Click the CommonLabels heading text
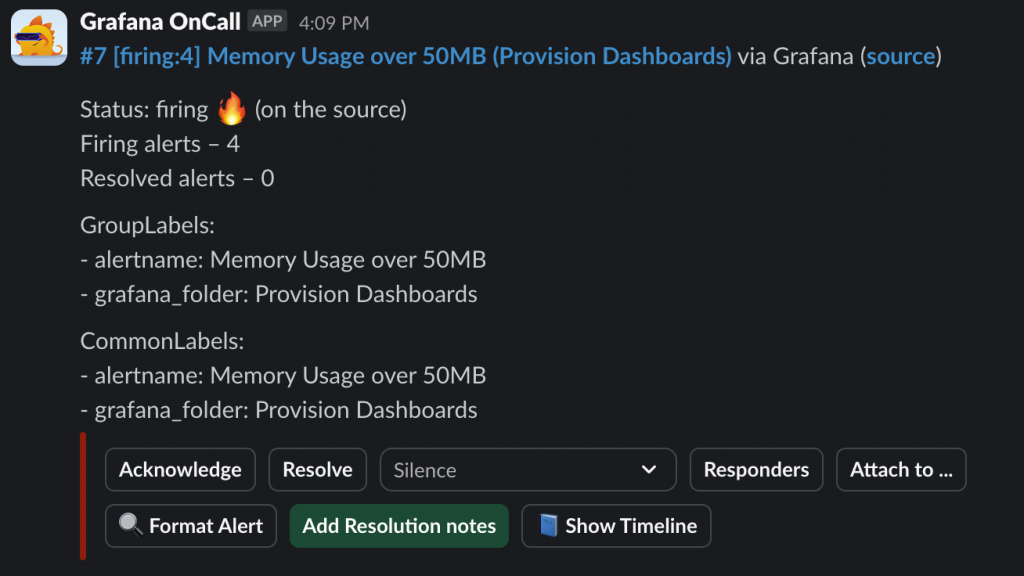The image size is (1024, 576). click(162, 341)
